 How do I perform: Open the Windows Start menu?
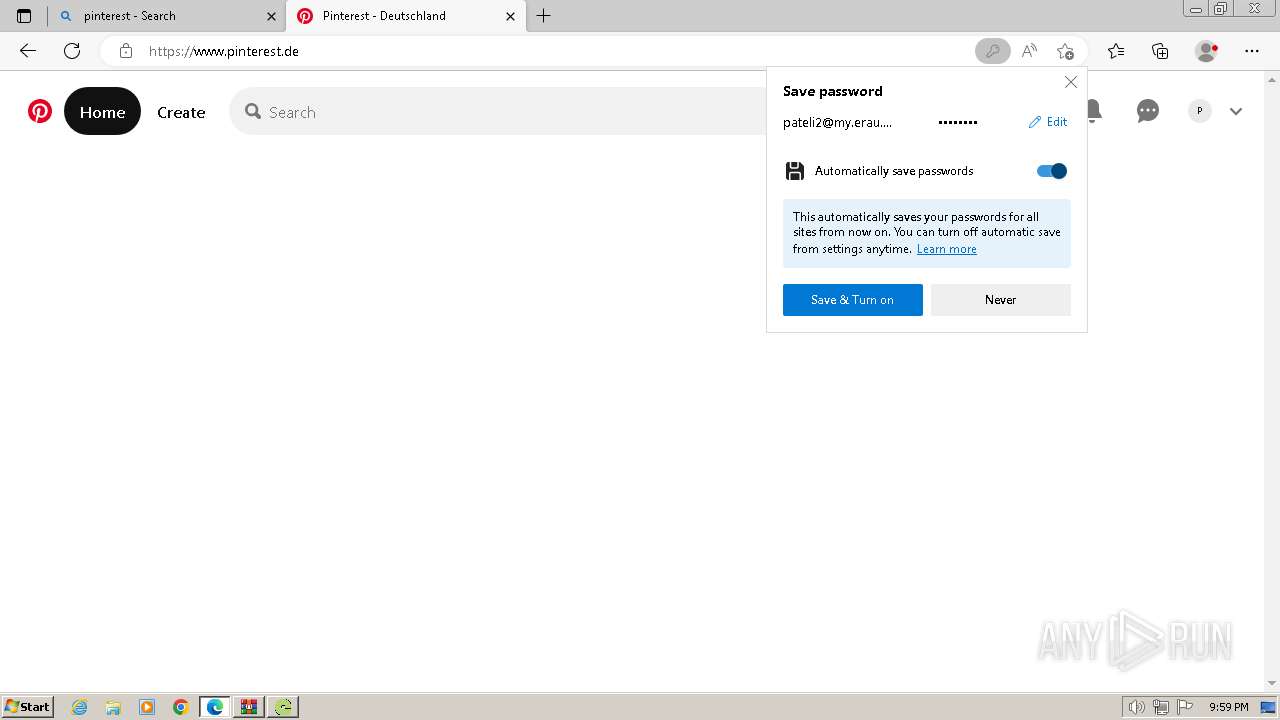coord(28,707)
